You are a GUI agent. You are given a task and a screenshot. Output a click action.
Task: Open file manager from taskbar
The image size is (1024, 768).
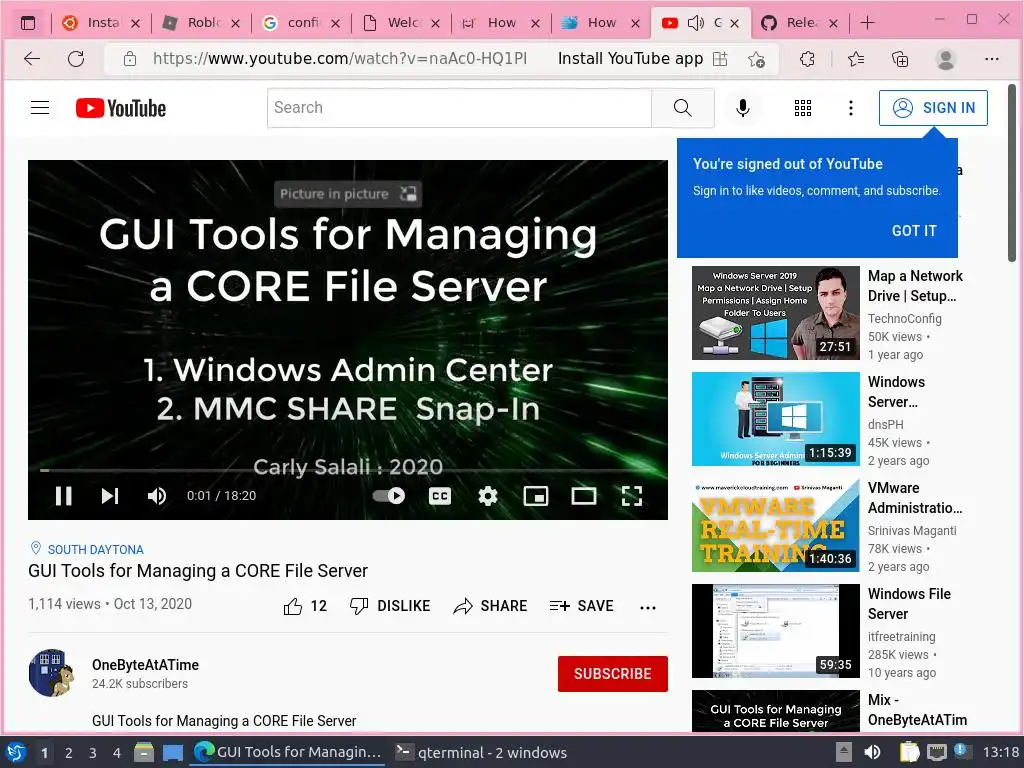pyautogui.click(x=144, y=753)
